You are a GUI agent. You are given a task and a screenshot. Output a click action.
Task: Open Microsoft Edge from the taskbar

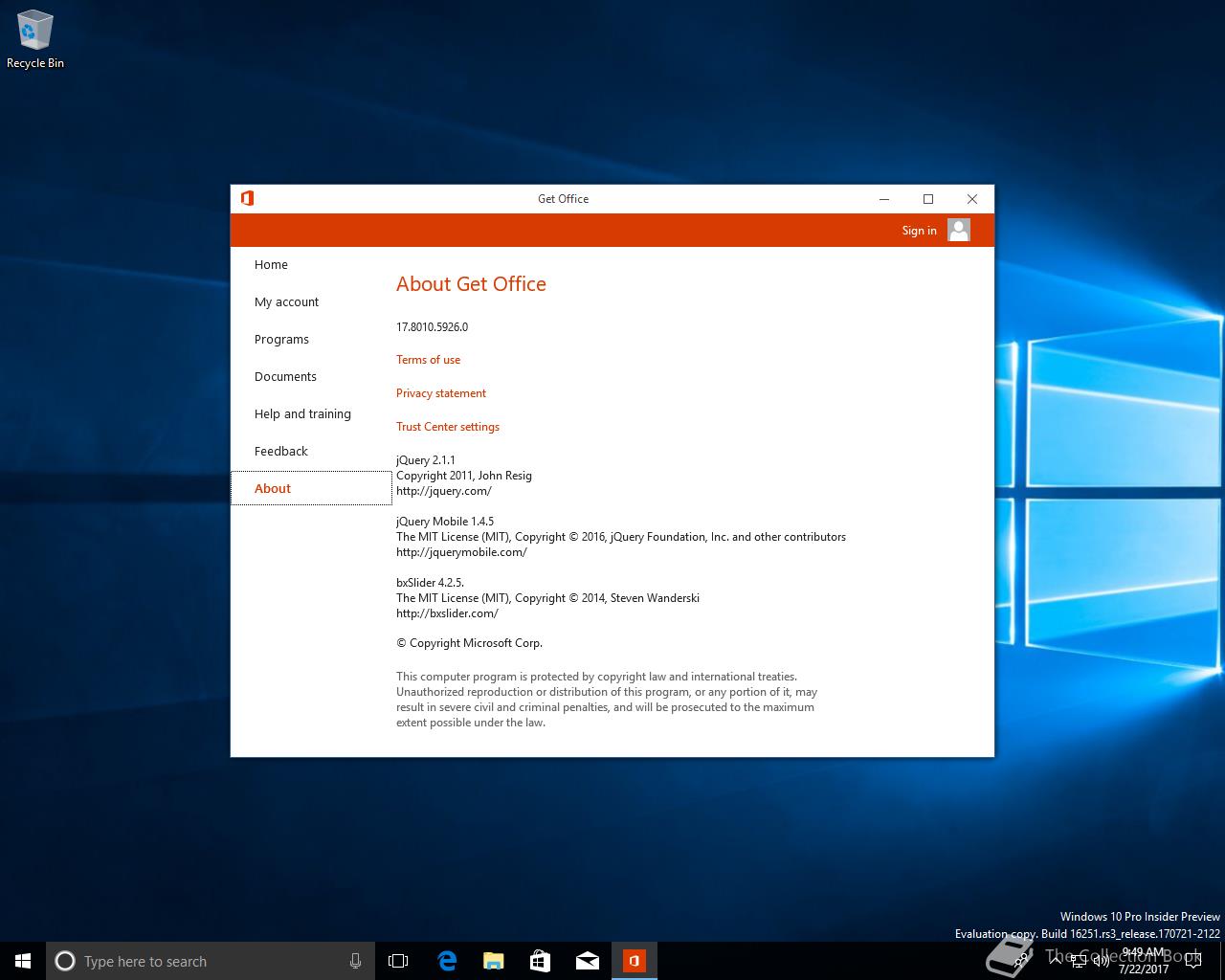(x=446, y=961)
